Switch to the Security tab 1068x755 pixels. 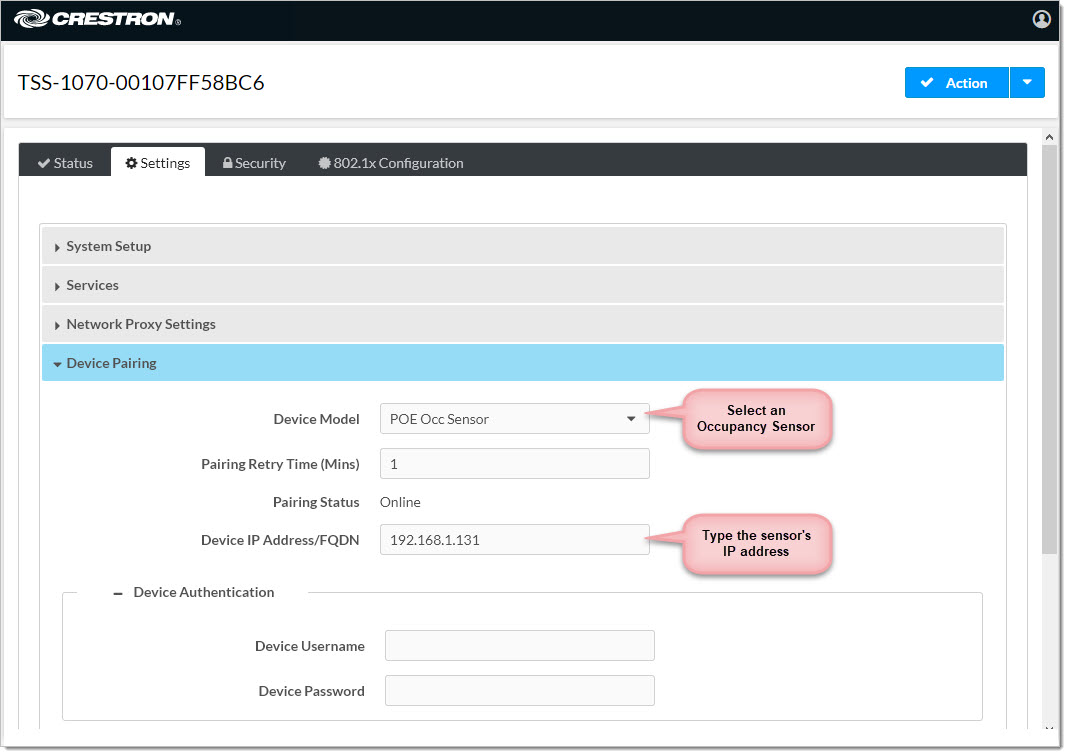pos(254,163)
